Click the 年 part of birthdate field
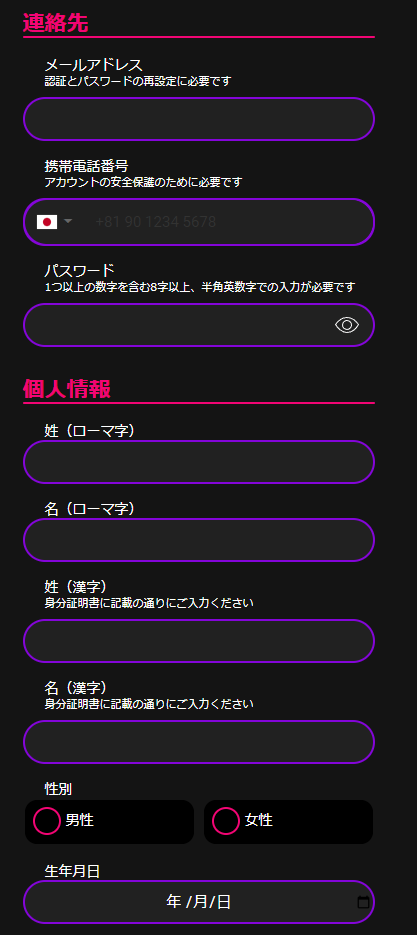 tap(174, 902)
